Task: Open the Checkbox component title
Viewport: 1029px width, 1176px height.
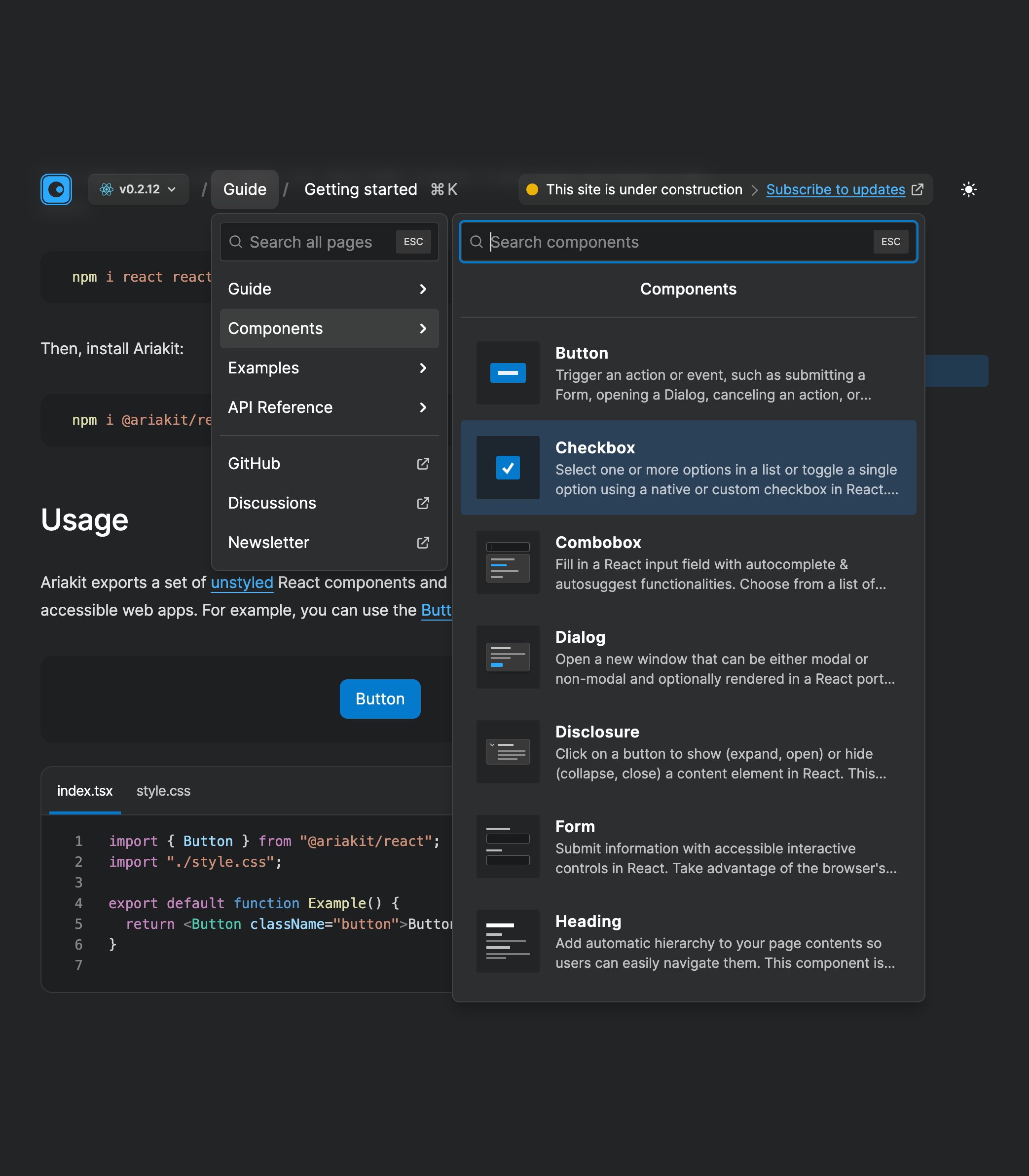Action: click(595, 448)
